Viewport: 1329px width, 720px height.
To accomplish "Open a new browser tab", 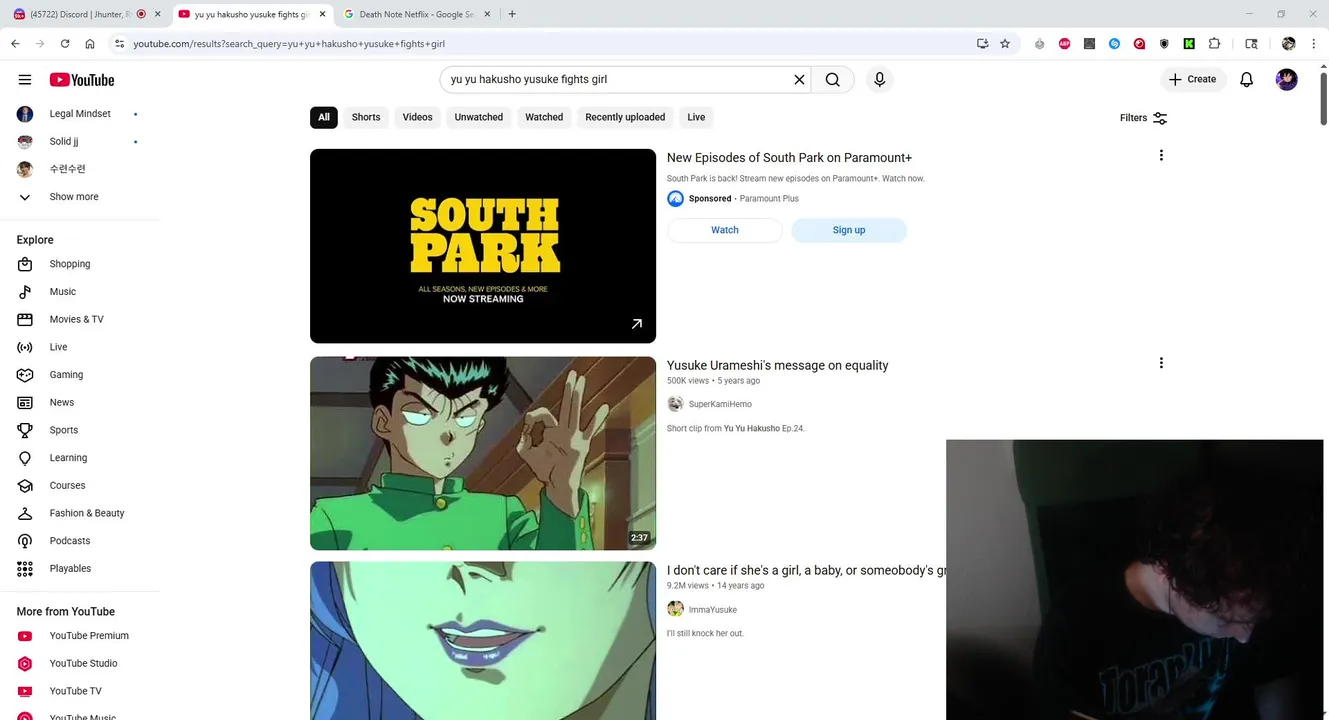I will (x=512, y=14).
